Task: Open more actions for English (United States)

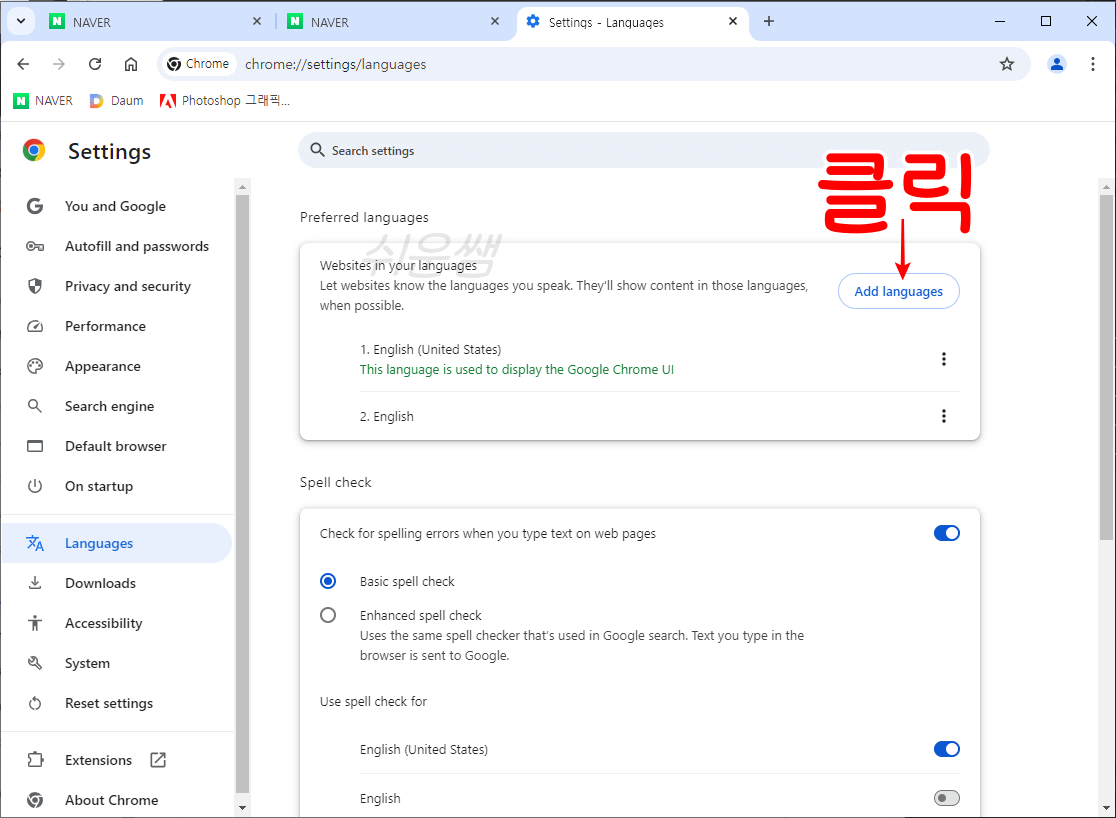Action: [944, 358]
